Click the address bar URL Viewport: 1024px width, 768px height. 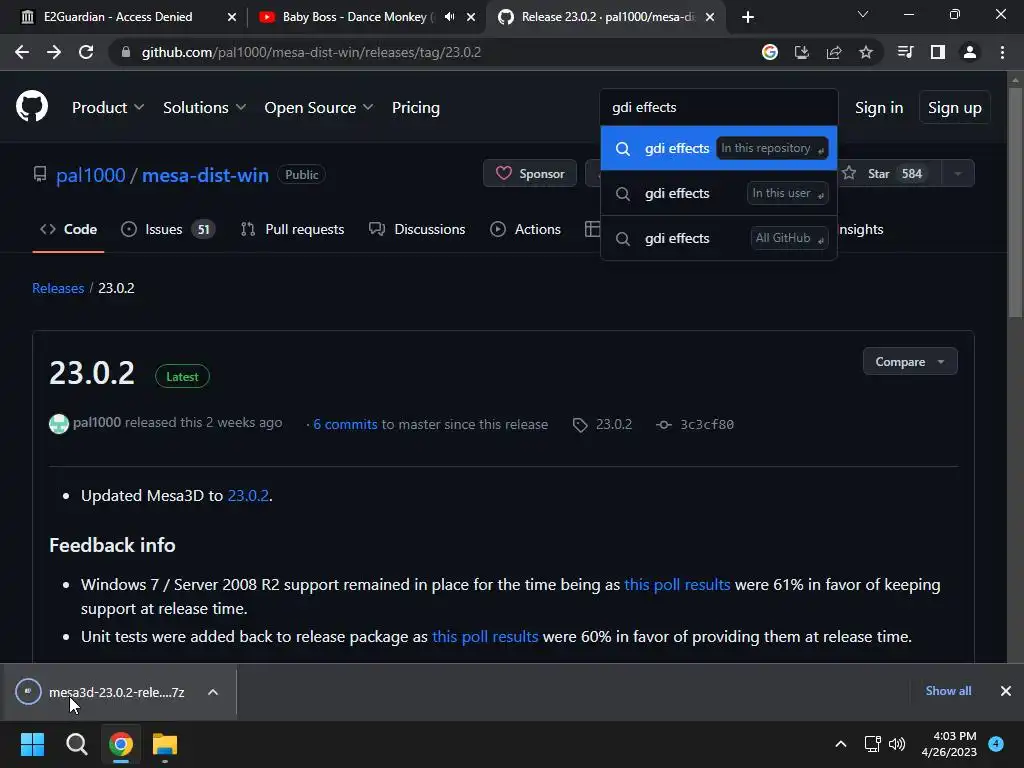coord(311,52)
